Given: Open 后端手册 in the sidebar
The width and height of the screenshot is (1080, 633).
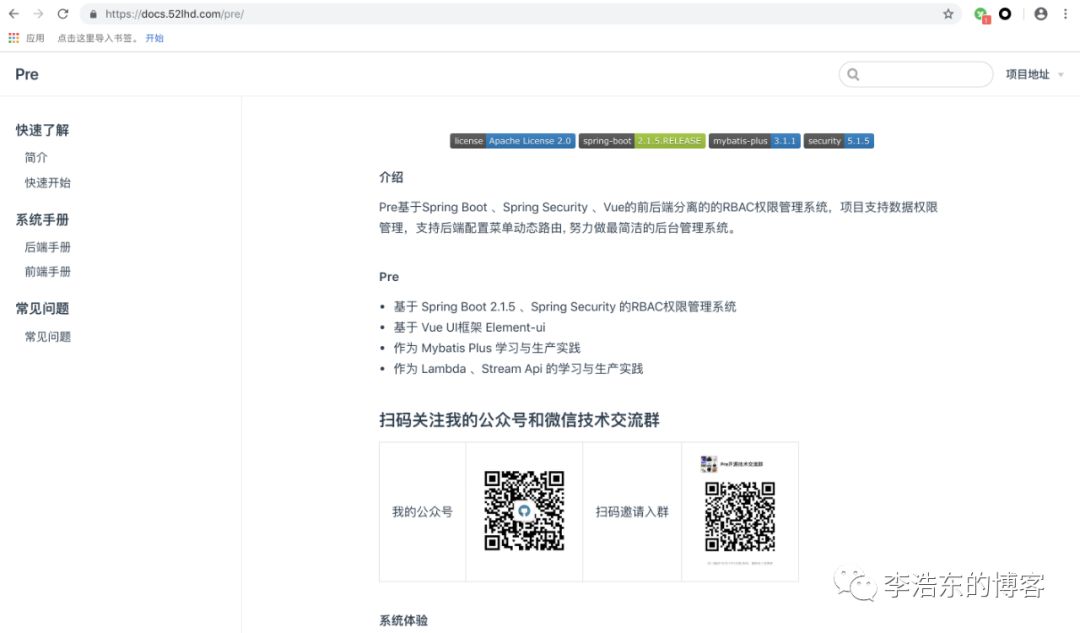Looking at the screenshot, I should pyautogui.click(x=48, y=247).
